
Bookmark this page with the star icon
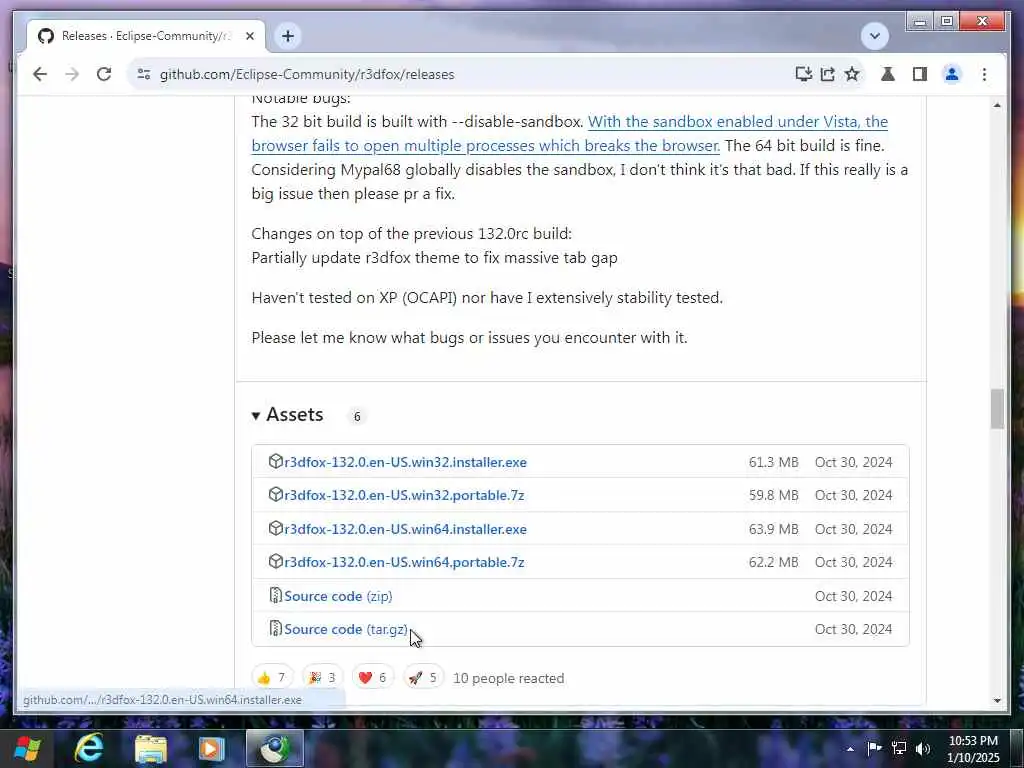click(x=852, y=74)
